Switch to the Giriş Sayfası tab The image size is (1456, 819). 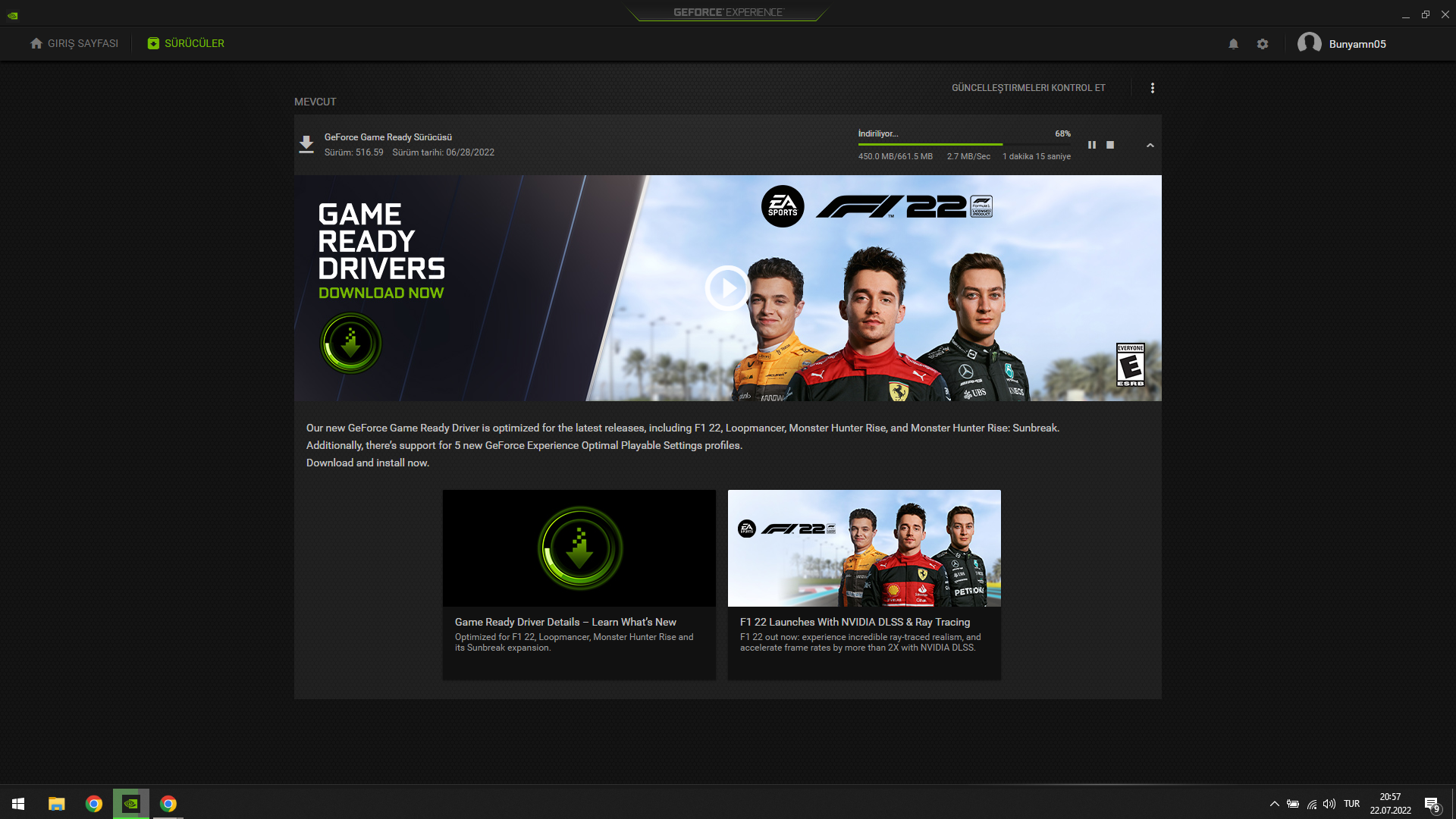pos(74,43)
